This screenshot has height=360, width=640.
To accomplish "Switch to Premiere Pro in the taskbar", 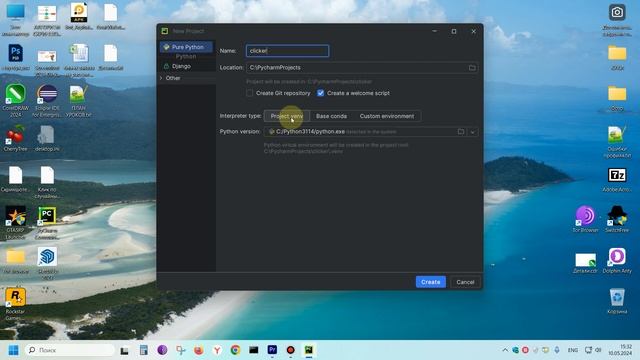I will point(272,350).
